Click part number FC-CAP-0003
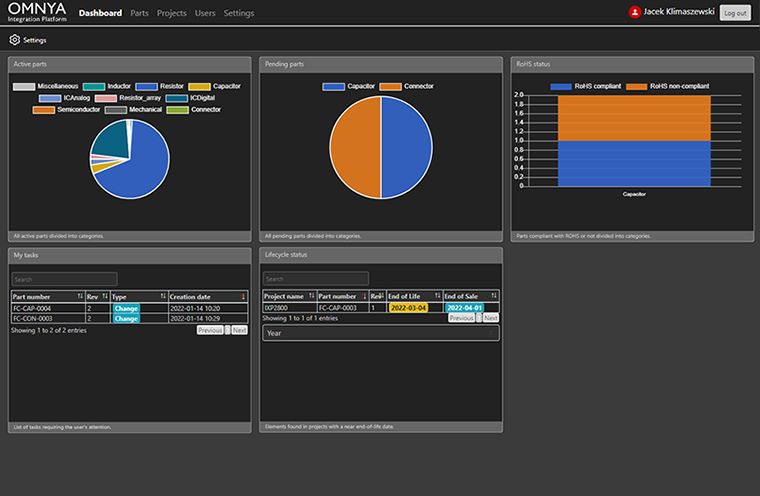 (x=338, y=308)
